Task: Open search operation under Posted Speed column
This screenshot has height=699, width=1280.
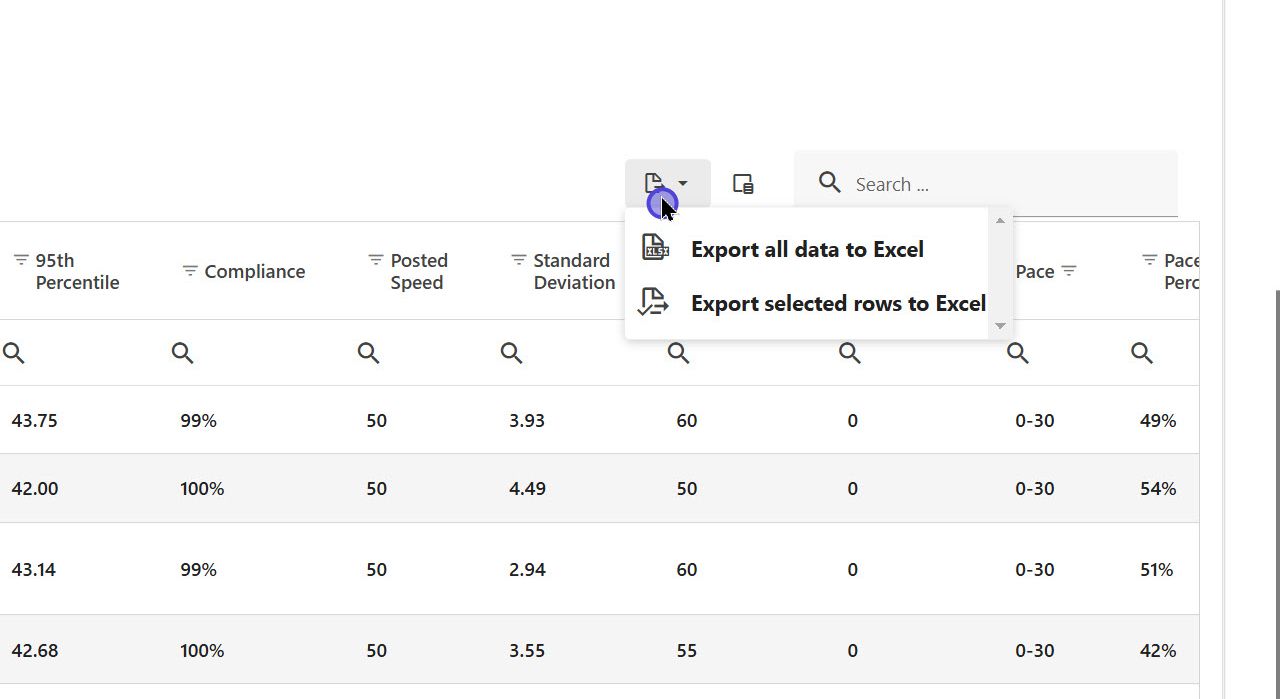Action: pyautogui.click(x=368, y=352)
